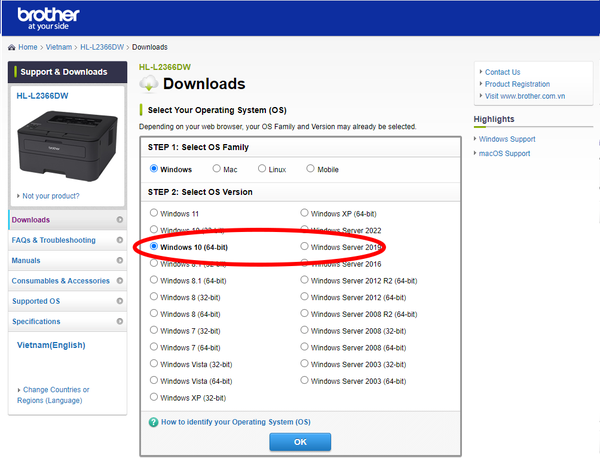The image size is (600, 458).
Task: Click HL-L2366DW title in sidebar
Action: (x=42, y=96)
